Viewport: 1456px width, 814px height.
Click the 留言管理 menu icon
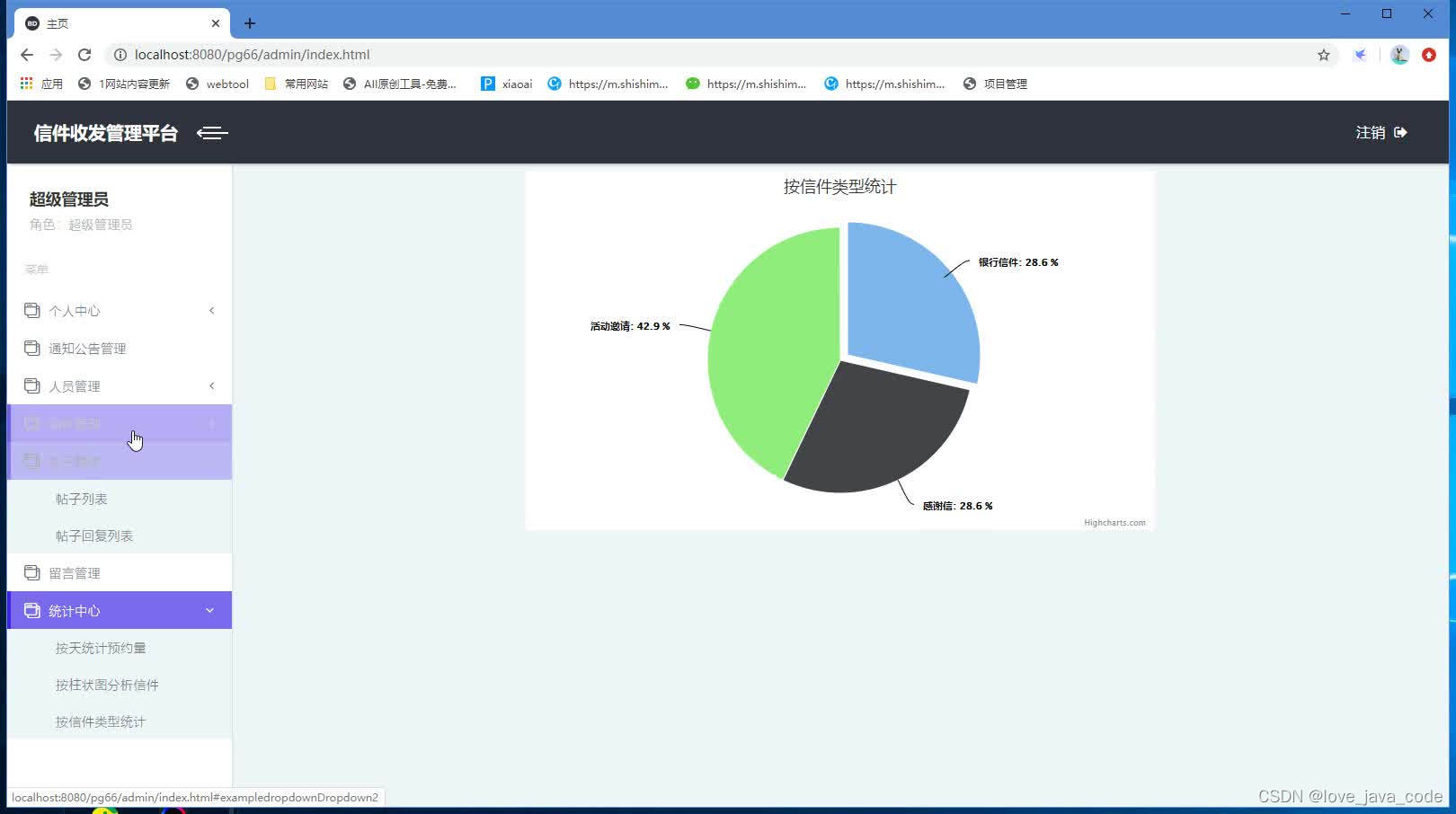[x=31, y=572]
